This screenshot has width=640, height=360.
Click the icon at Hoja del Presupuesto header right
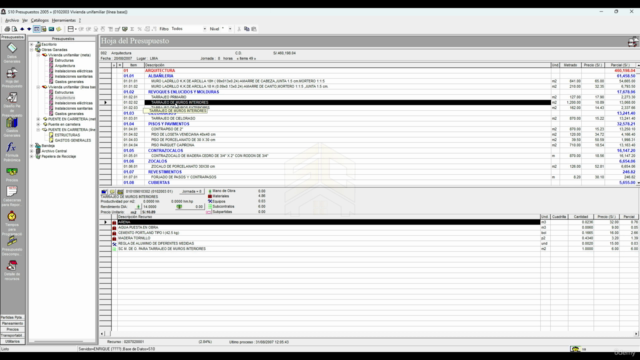tap(633, 41)
